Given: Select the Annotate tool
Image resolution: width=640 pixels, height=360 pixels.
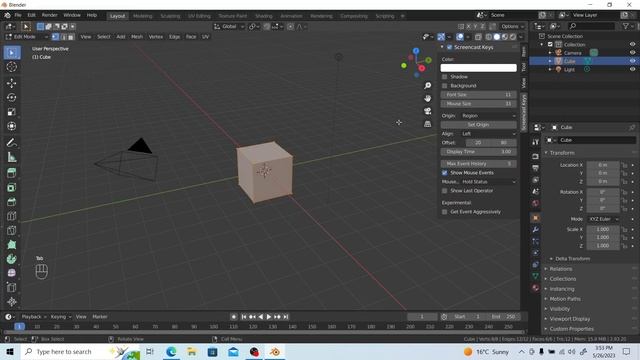Looking at the screenshot, I should (x=12, y=142).
